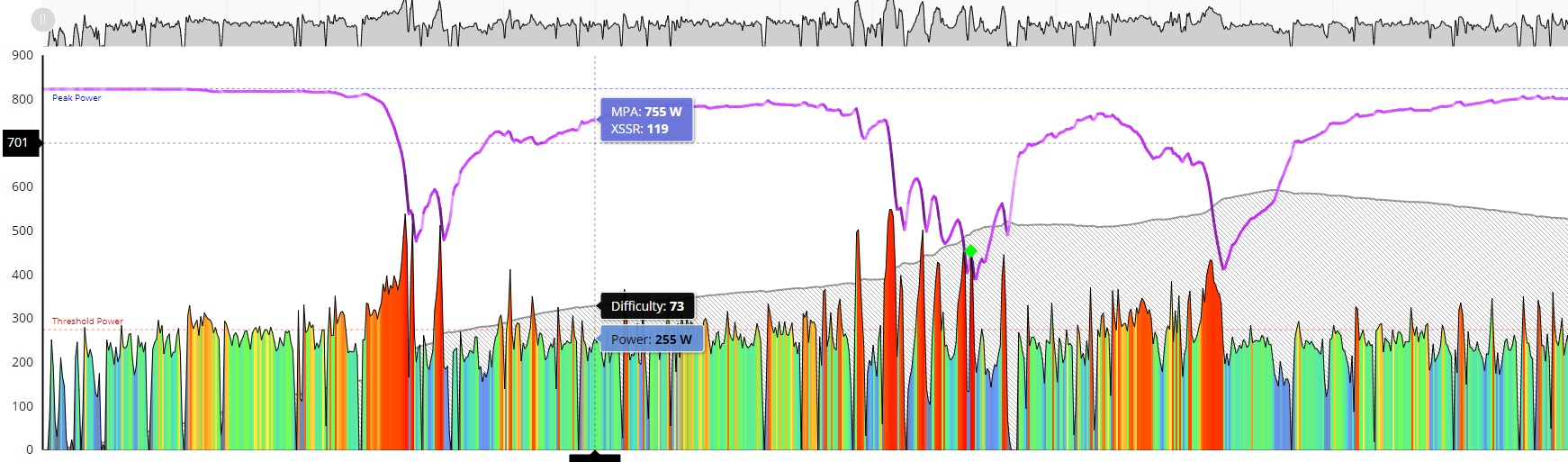
Task: Click the black Difficulty 73 tooltip
Action: (646, 306)
